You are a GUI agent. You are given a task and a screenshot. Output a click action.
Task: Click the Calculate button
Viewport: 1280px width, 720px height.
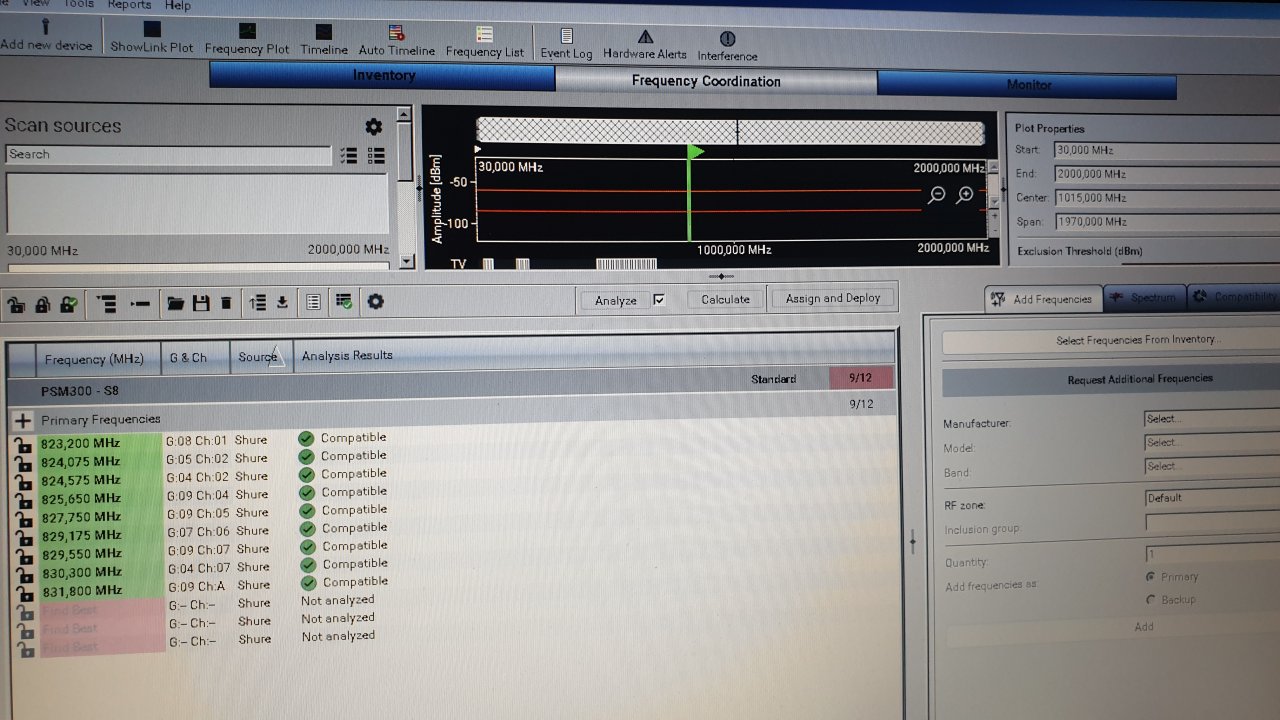pos(725,299)
